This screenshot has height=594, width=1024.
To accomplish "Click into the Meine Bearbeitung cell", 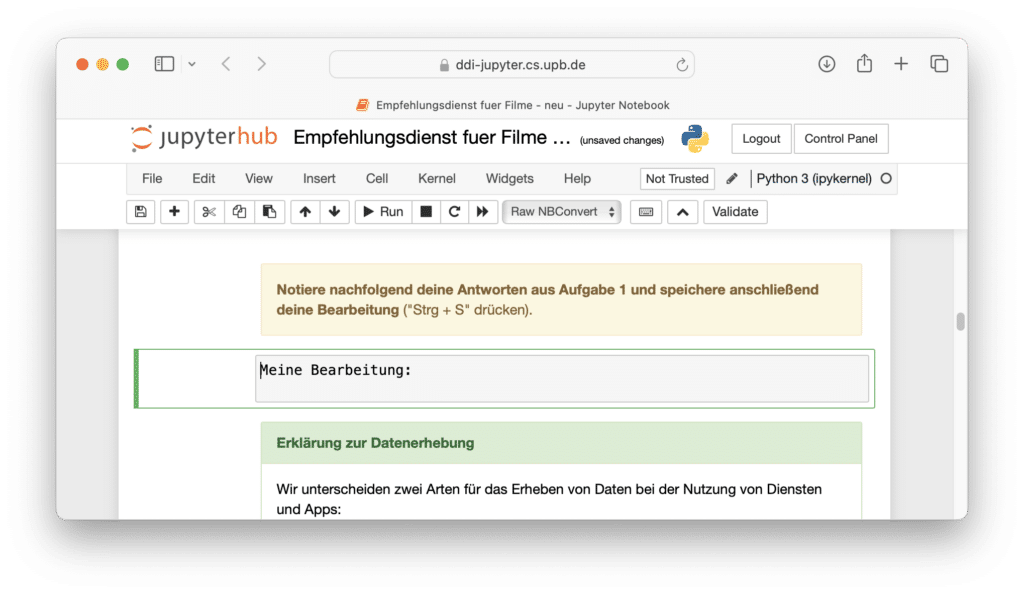I will tap(562, 379).
